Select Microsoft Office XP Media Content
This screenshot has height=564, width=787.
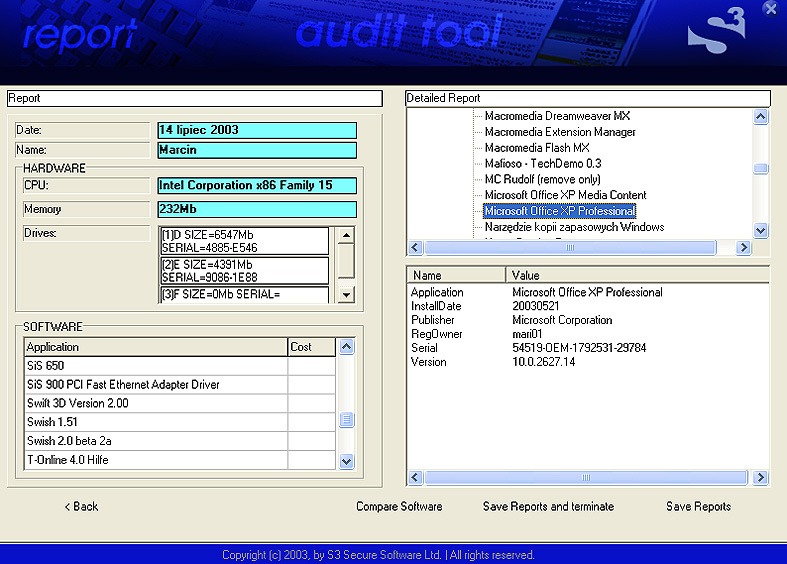[x=566, y=195]
